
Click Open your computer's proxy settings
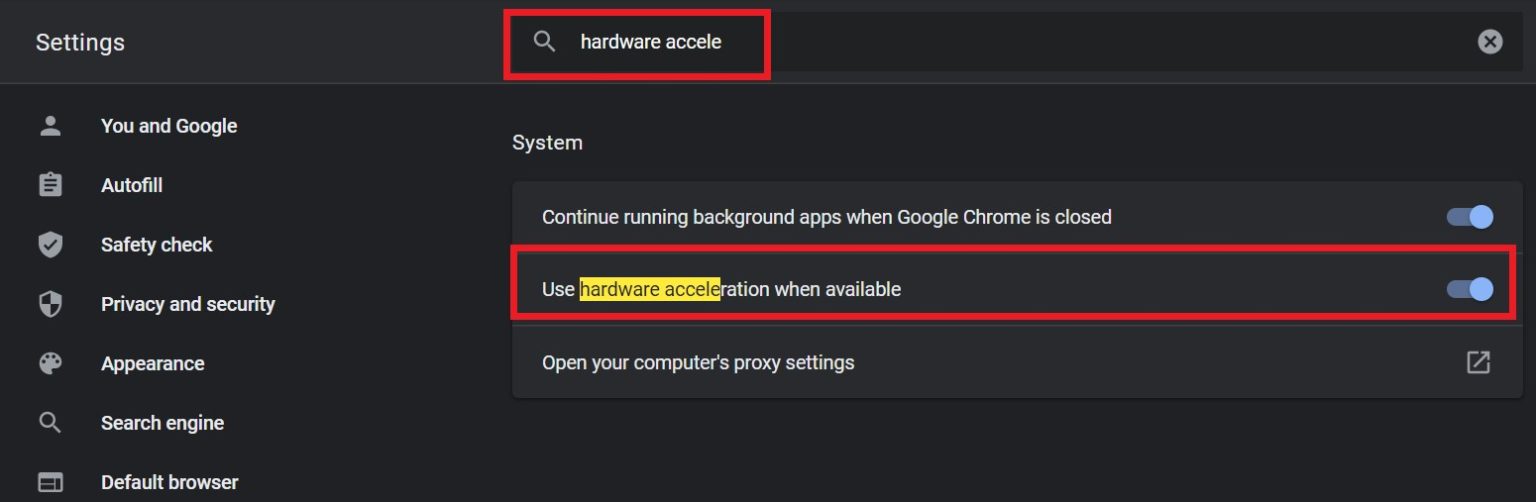pos(698,363)
